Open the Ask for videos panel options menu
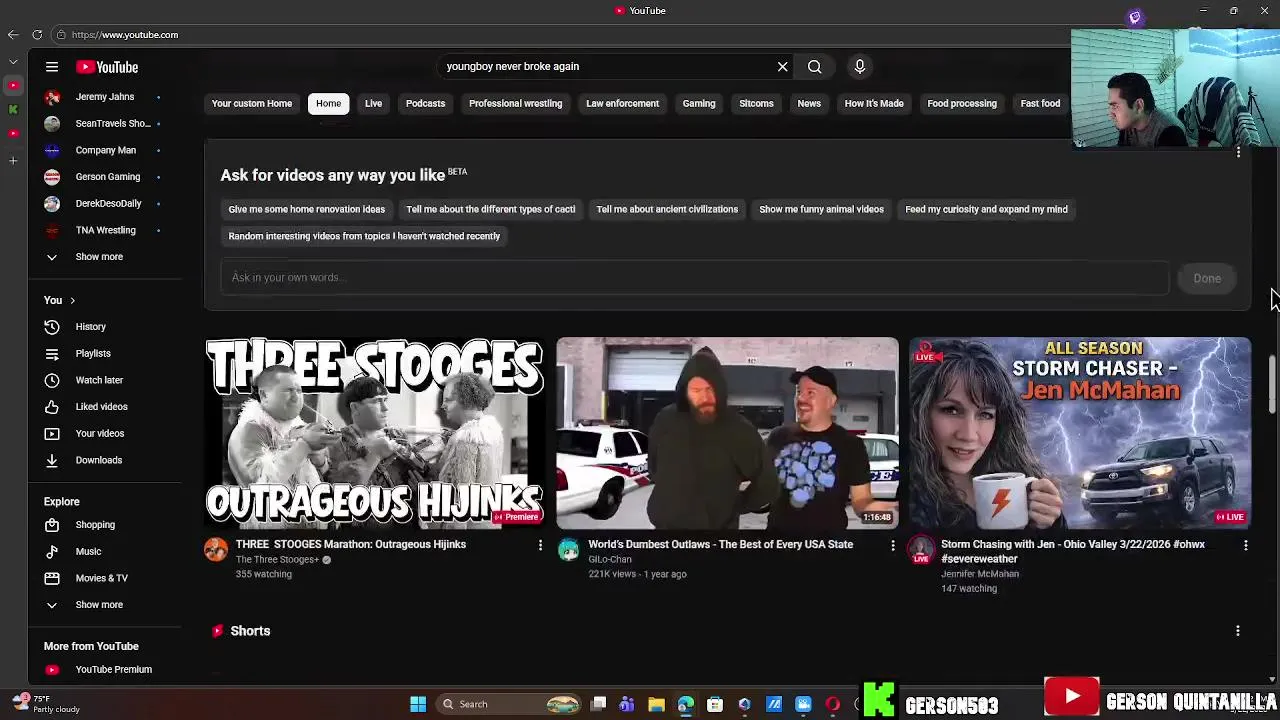The height and width of the screenshot is (720, 1280). tap(1238, 152)
